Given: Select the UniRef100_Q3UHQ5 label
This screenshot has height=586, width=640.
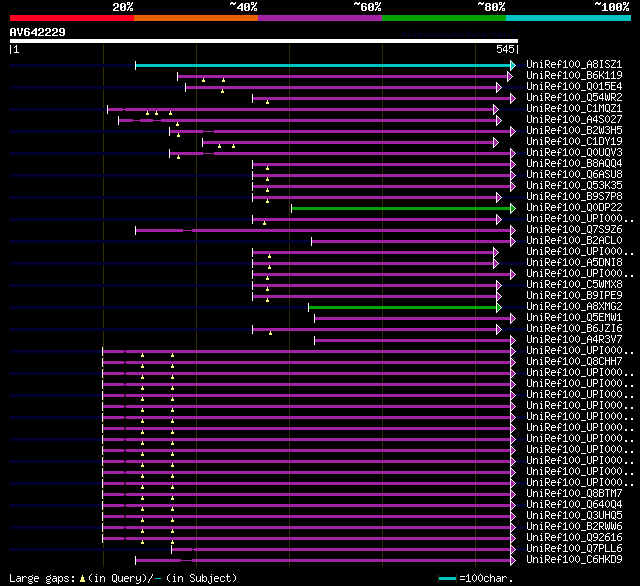Looking at the screenshot, I should point(574,516).
